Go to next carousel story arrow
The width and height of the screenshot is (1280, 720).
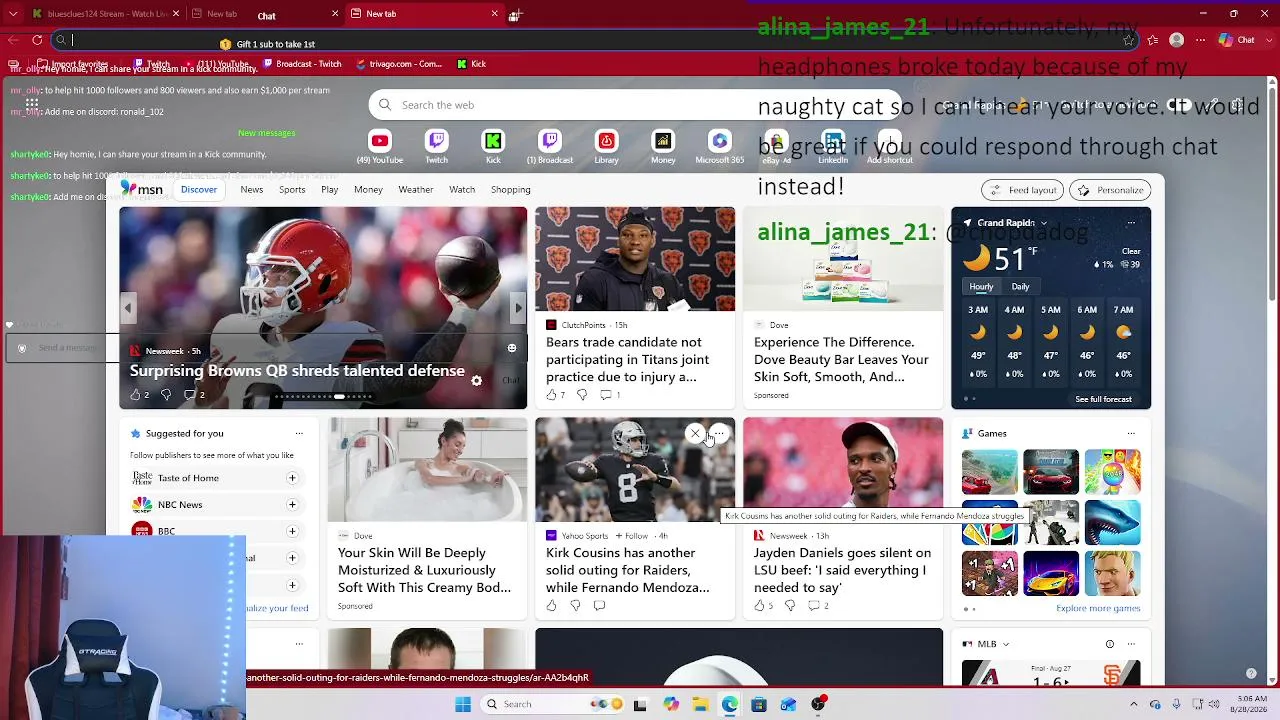coord(518,308)
